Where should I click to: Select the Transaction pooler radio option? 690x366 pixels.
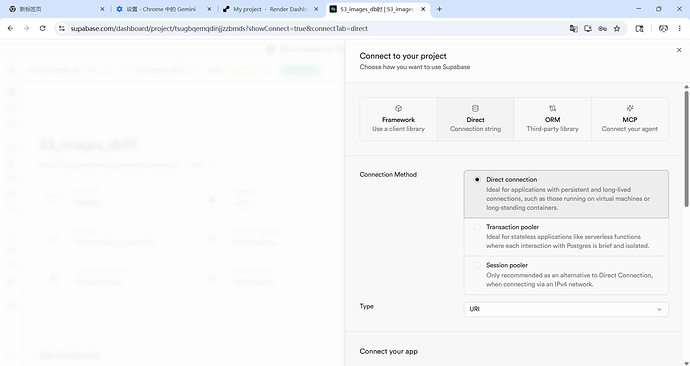point(477,227)
